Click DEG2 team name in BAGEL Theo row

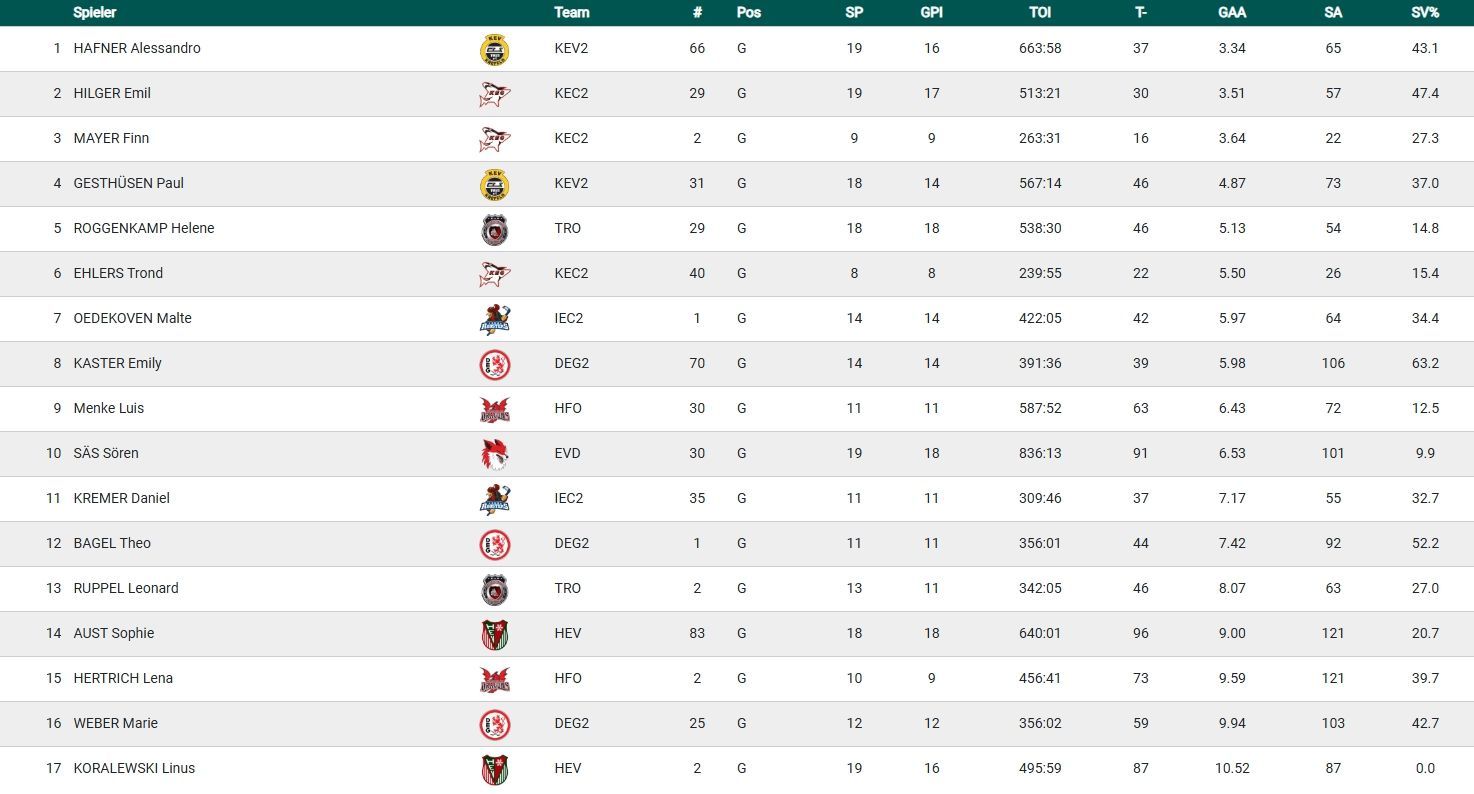(572, 543)
